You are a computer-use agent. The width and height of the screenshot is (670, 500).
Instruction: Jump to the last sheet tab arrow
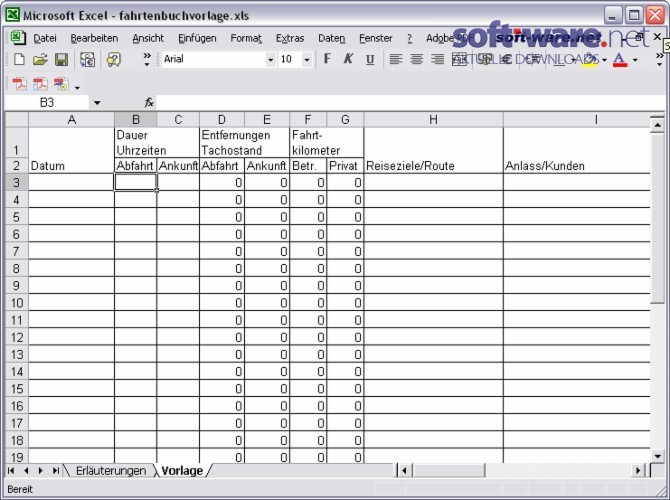point(56,471)
